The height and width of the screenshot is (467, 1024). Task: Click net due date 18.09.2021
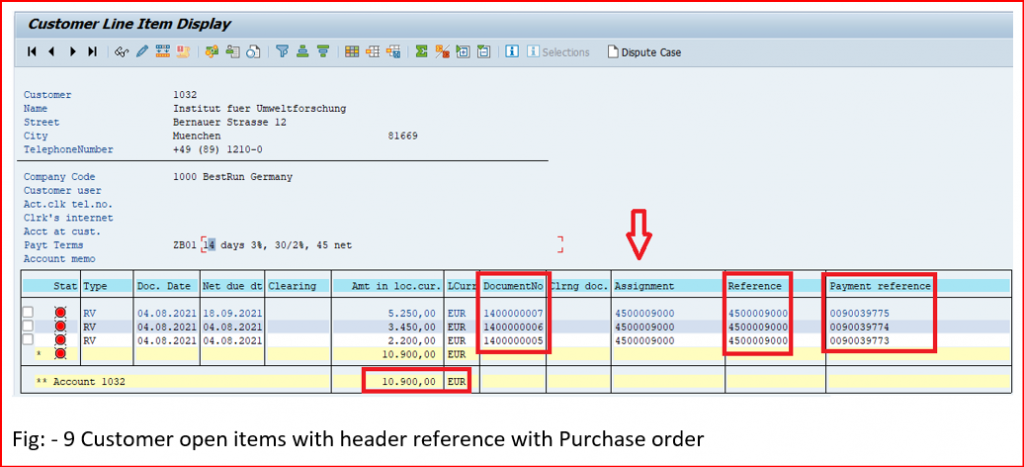pyautogui.click(x=232, y=314)
